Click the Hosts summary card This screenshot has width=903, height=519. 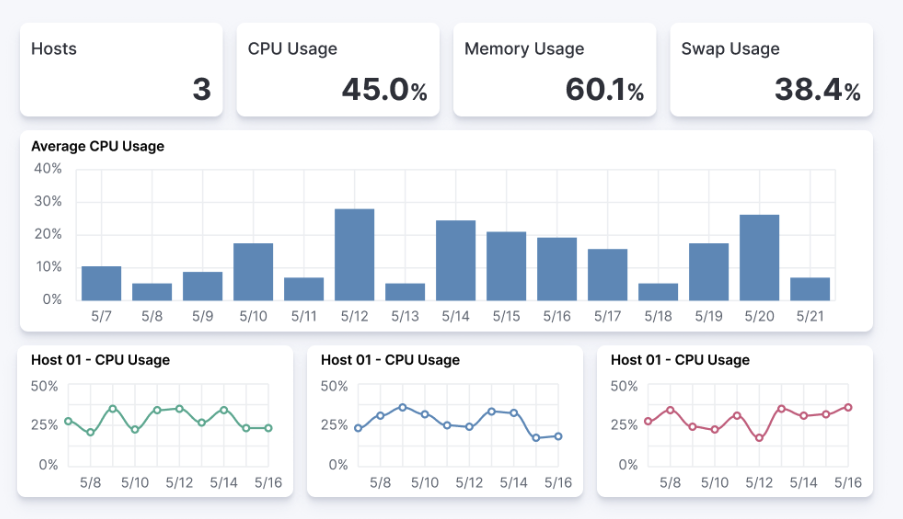click(121, 69)
